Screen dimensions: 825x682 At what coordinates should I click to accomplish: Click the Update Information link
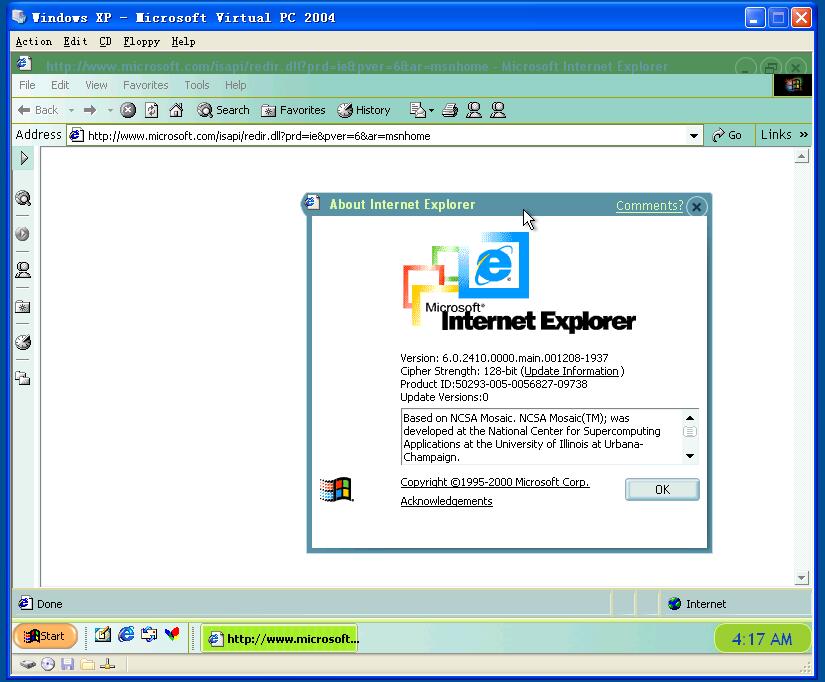tap(571, 371)
